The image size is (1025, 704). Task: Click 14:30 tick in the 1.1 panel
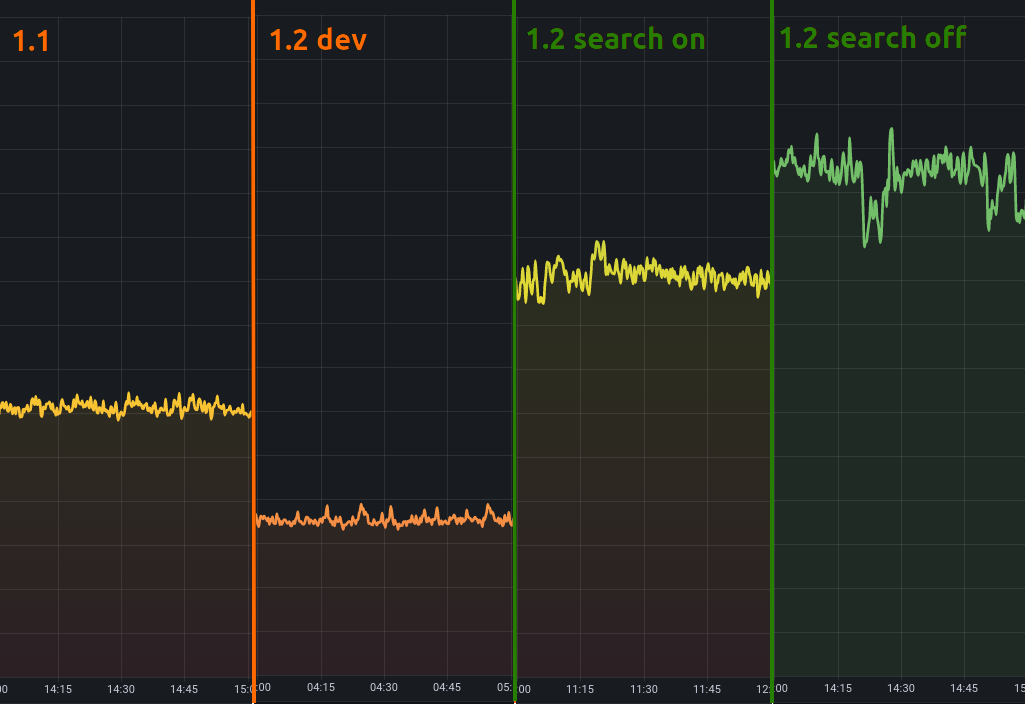tap(121, 689)
